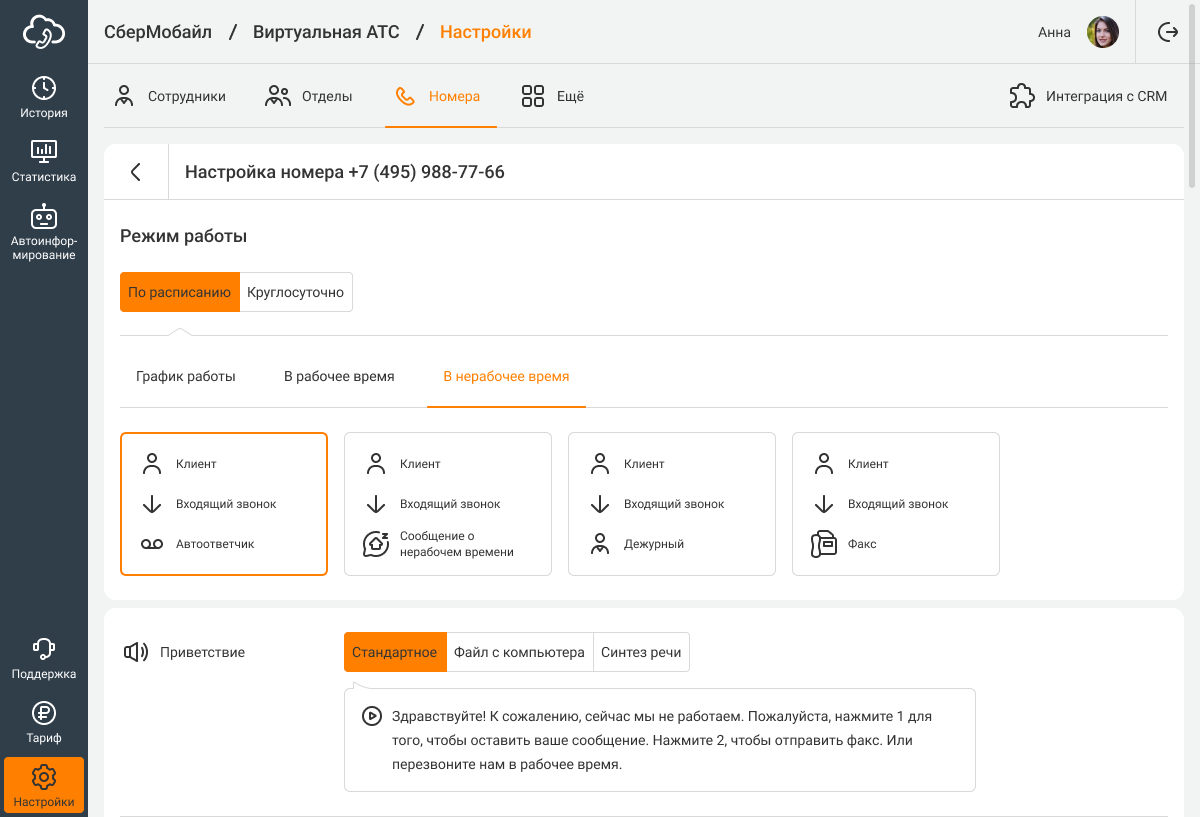Select the Дежурный call routing card

point(671,504)
